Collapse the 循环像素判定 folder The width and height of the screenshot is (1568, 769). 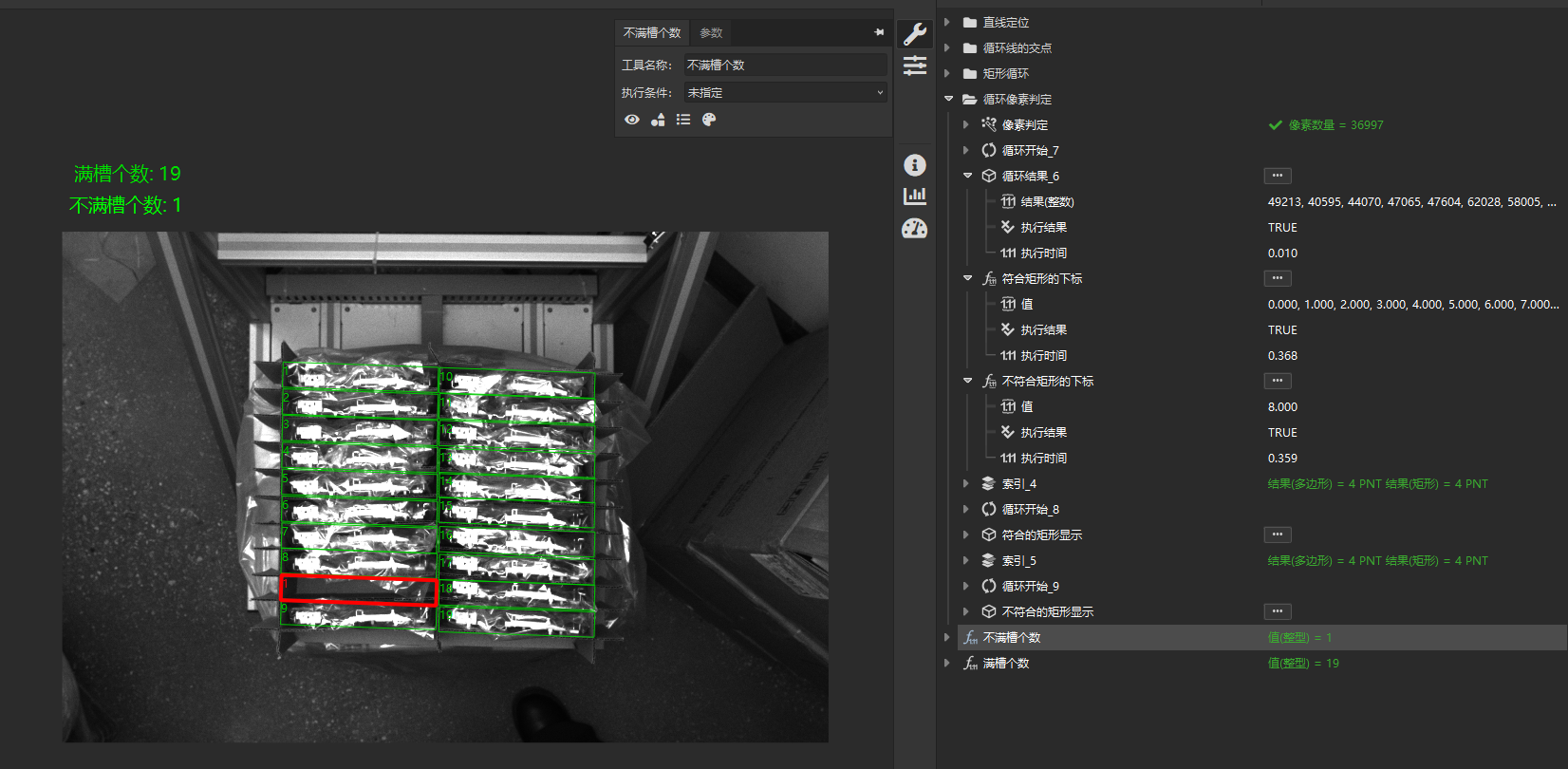(x=948, y=99)
